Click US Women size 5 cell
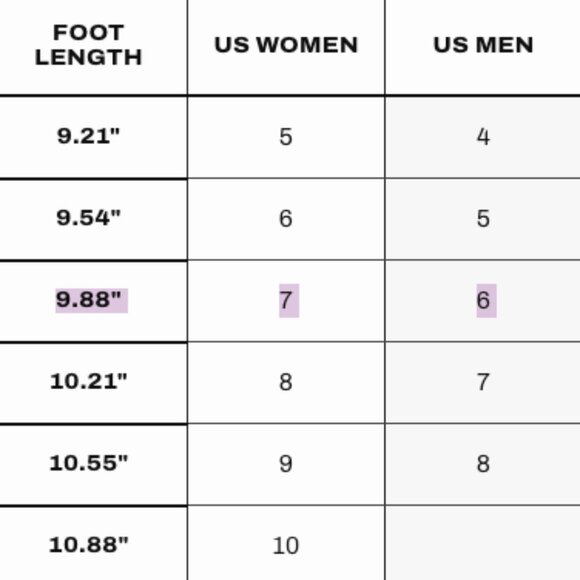 tap(286, 137)
